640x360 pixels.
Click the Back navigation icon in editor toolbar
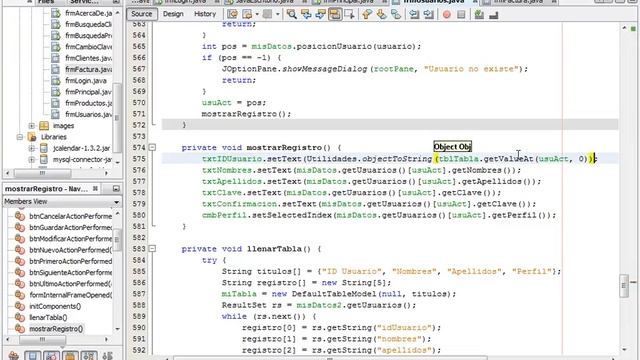[x=247, y=15]
